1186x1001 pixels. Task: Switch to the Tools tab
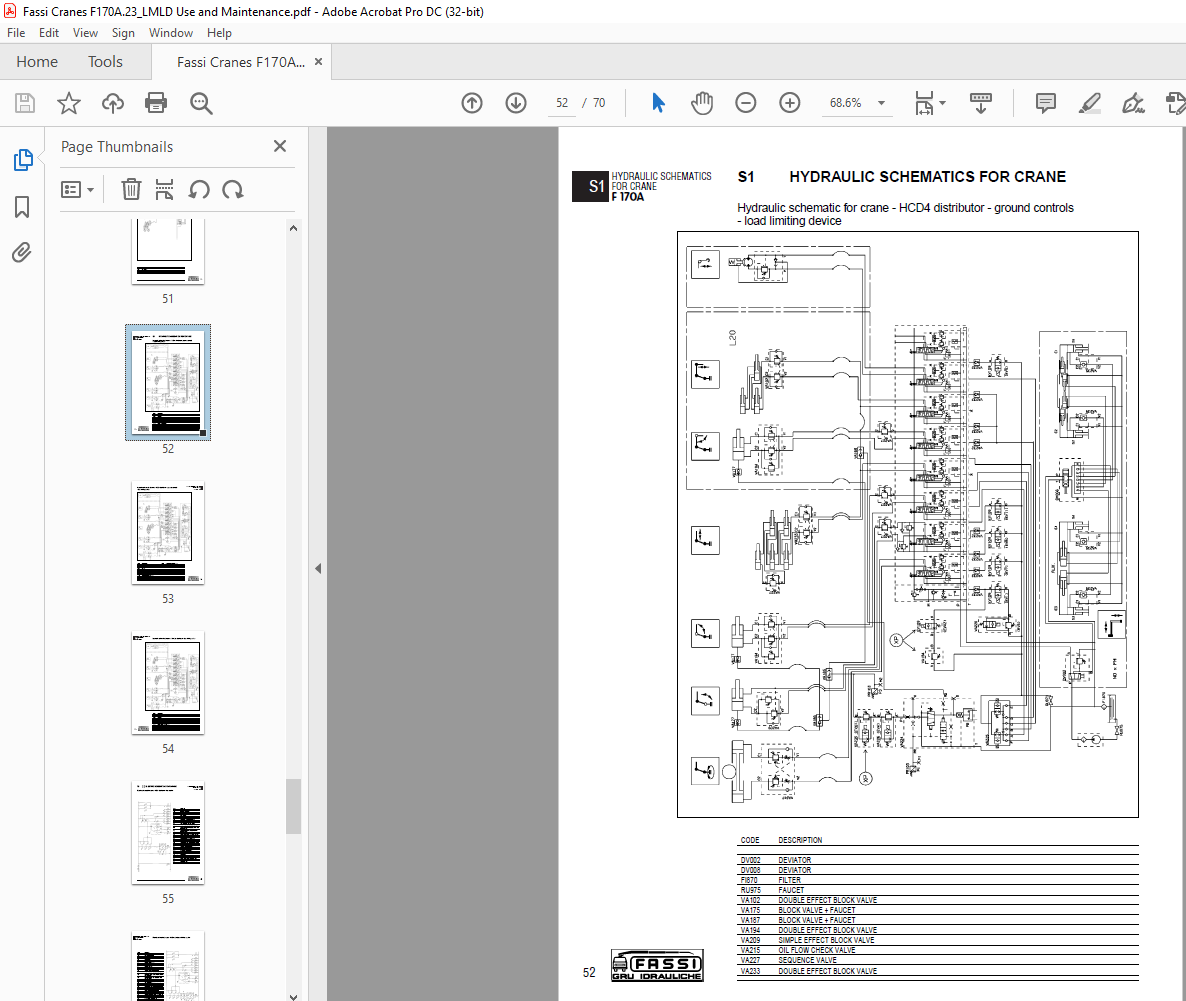tap(105, 62)
